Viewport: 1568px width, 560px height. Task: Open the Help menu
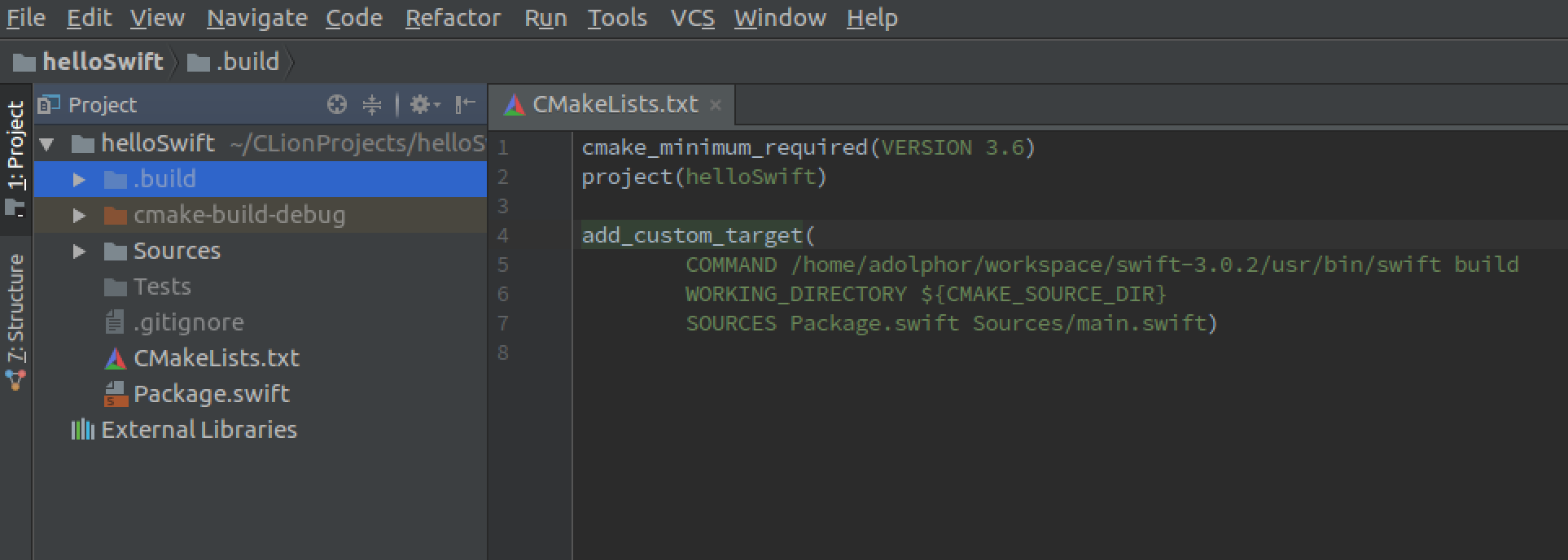(872, 18)
